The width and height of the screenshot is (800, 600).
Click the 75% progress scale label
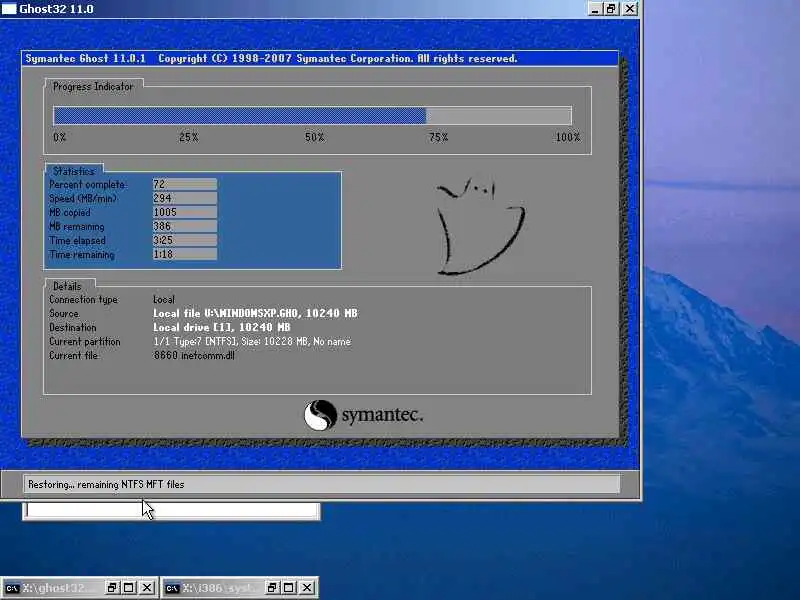pyautogui.click(x=438, y=137)
